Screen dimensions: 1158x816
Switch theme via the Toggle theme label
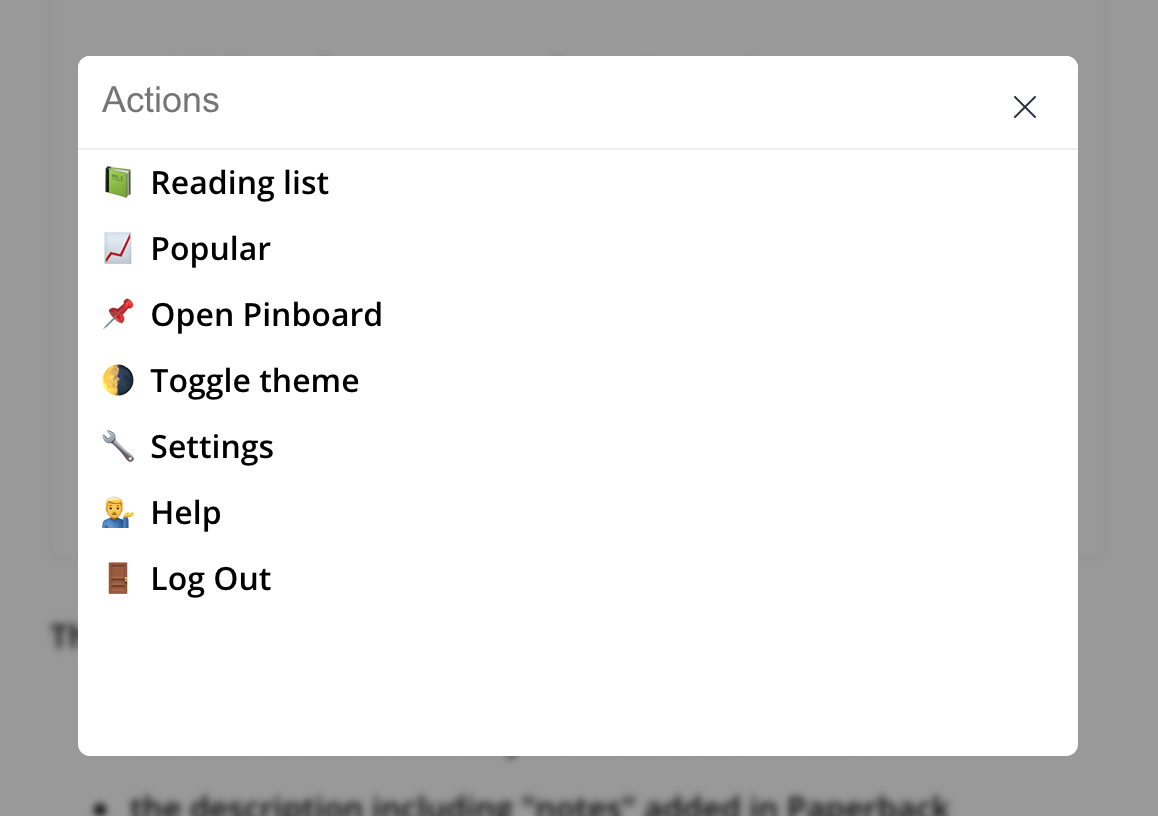click(x=255, y=382)
